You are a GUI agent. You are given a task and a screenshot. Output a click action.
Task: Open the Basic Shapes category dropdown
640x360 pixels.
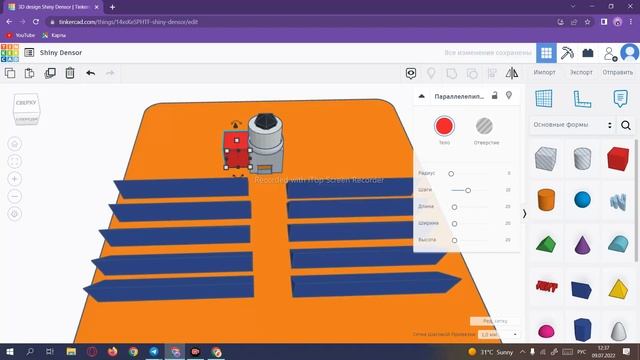572,125
